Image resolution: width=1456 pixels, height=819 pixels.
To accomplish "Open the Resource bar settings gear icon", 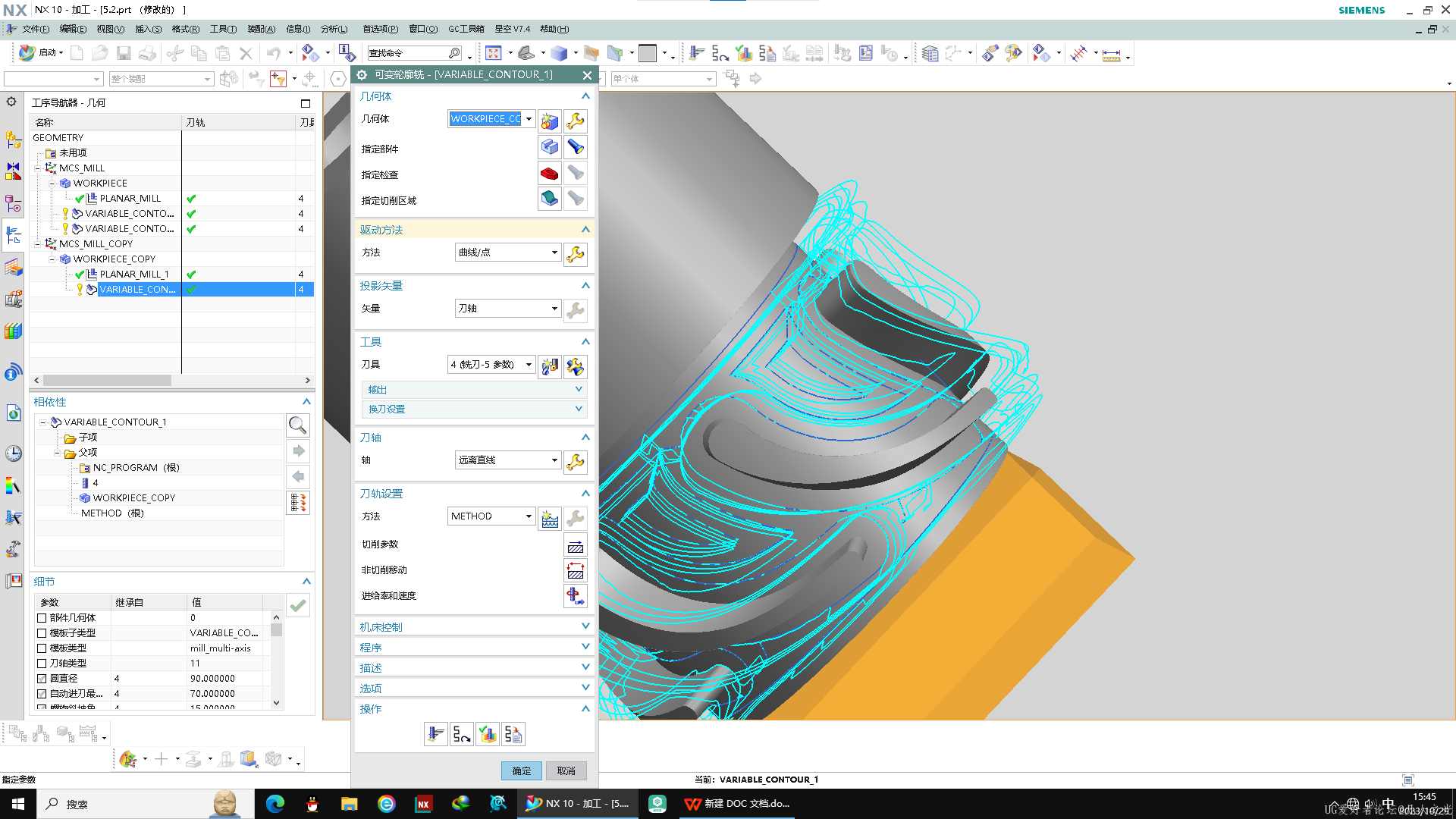I will tap(11, 102).
